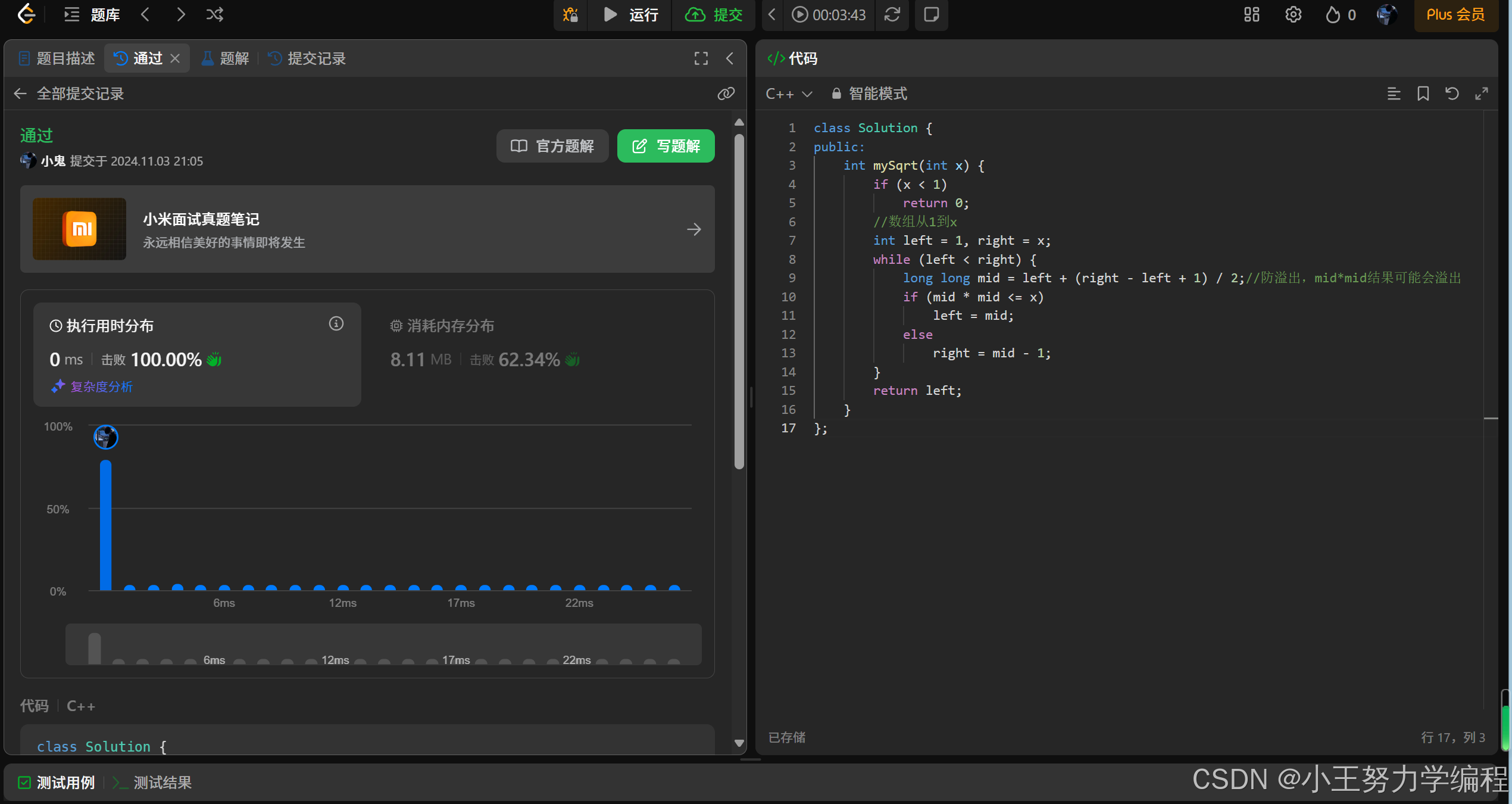The width and height of the screenshot is (1512, 804).
Task: Reset code with the undo arrow icon
Action: 1452,94
